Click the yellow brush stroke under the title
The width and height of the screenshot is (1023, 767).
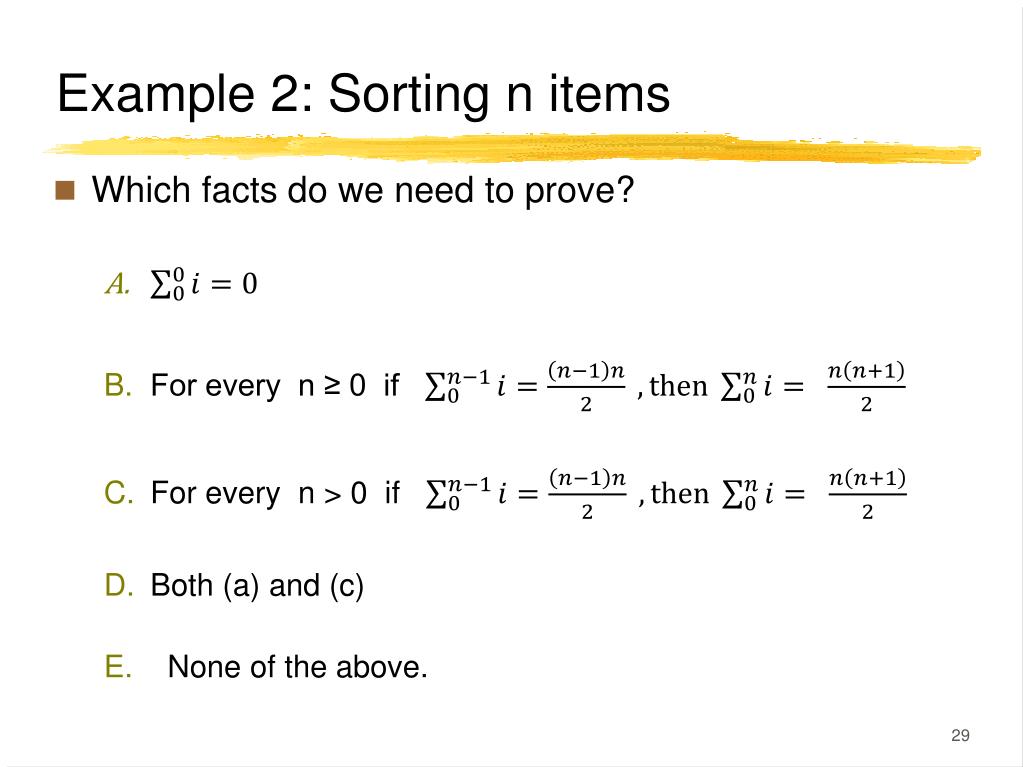[x=512, y=148]
